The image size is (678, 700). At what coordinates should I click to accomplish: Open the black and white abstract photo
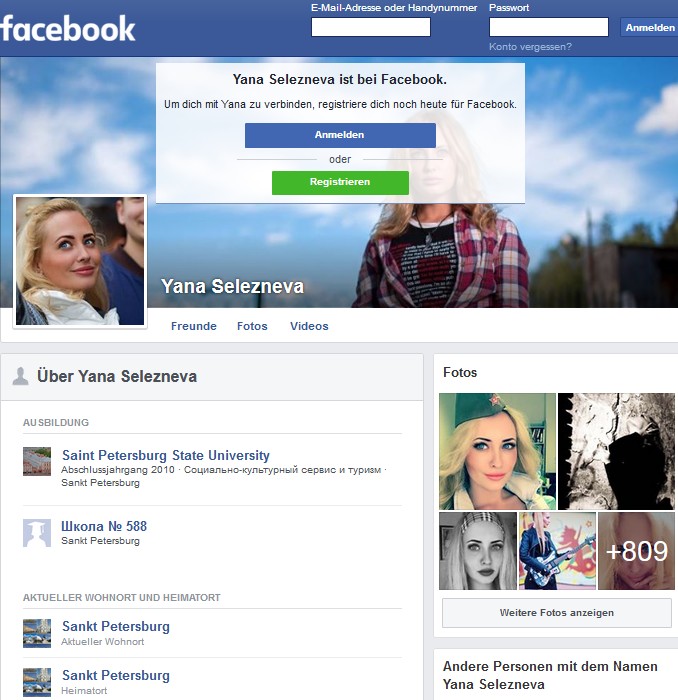(616, 451)
